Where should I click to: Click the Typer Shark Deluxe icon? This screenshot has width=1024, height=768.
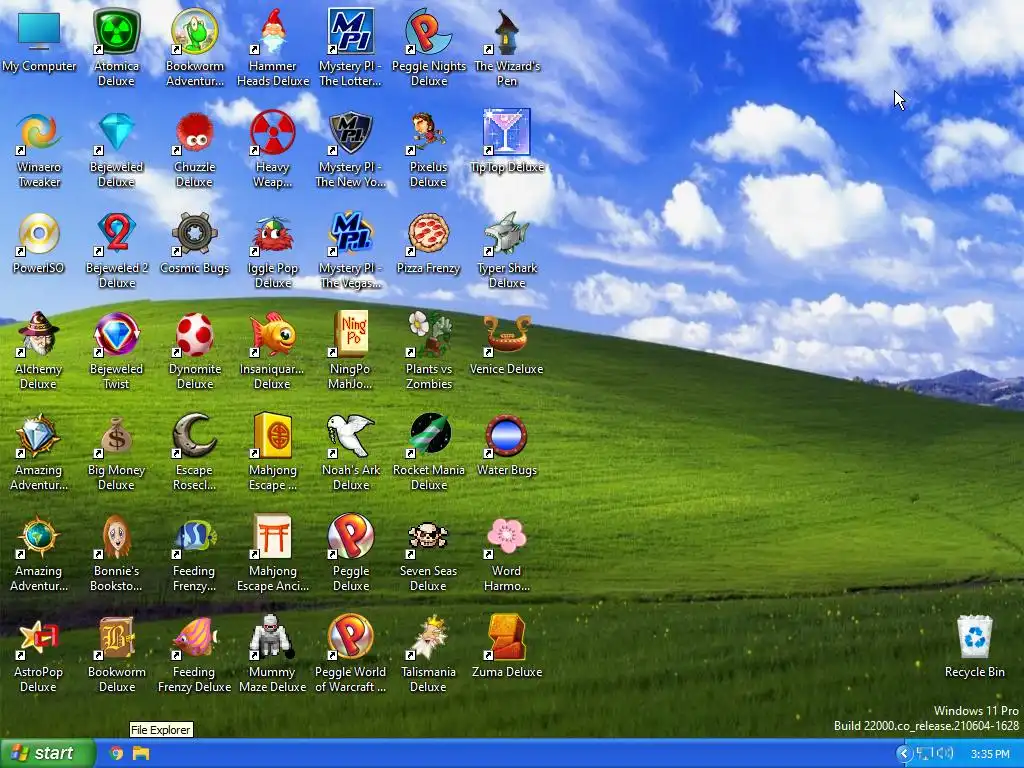[507, 234]
